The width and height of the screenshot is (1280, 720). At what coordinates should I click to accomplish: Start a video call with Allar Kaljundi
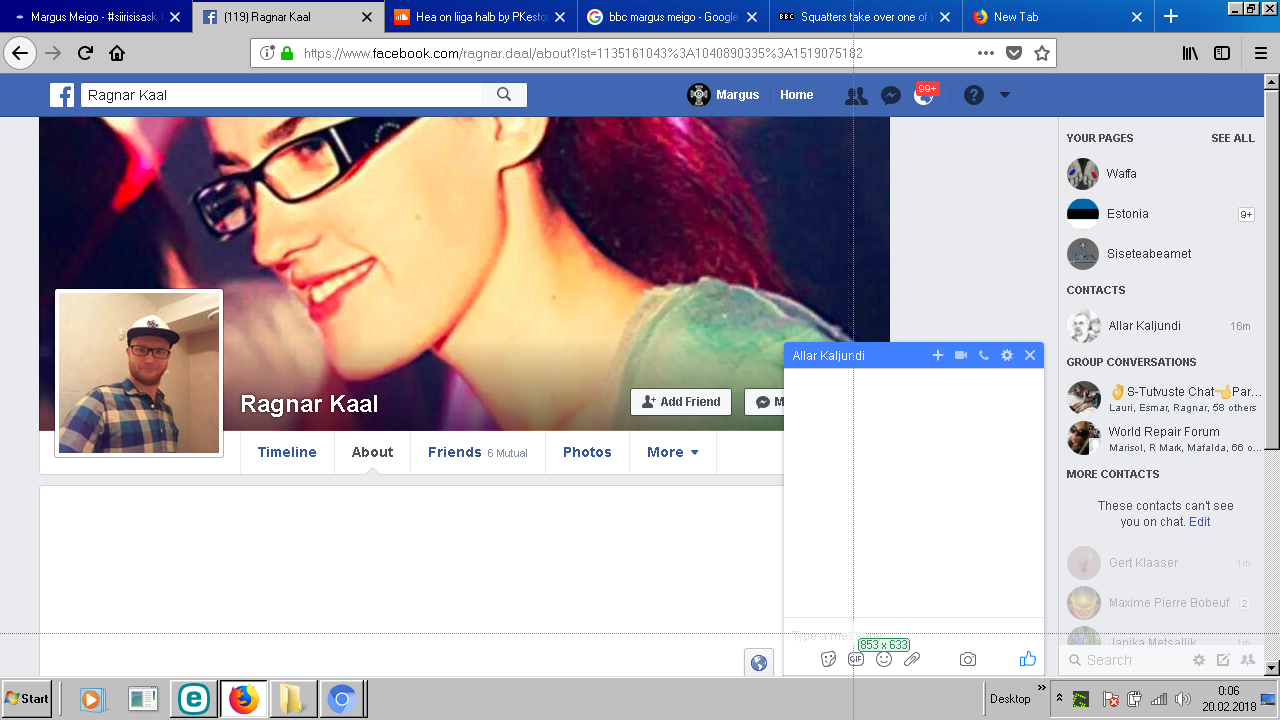[961, 355]
